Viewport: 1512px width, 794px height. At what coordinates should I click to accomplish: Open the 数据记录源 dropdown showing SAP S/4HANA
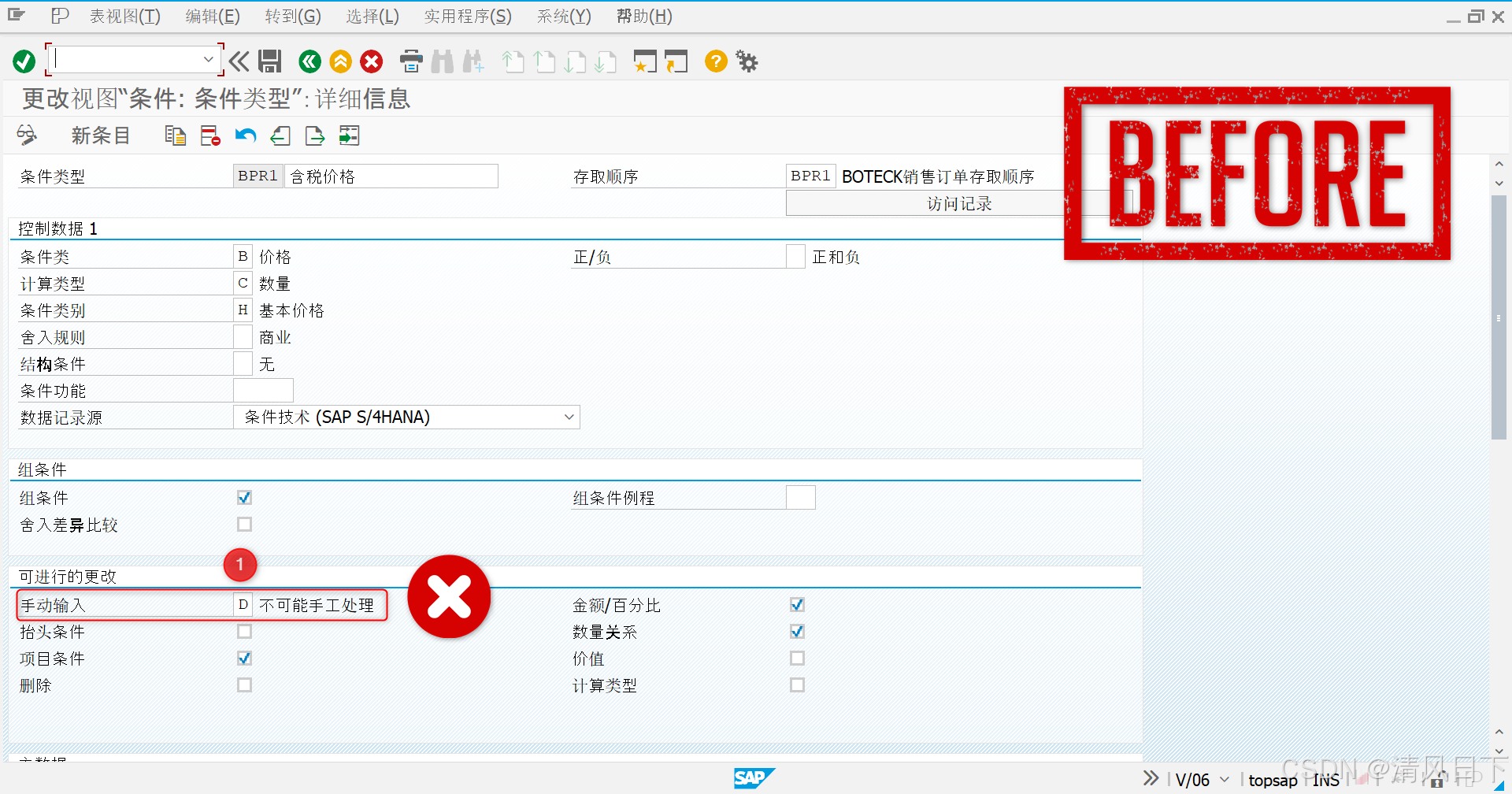click(x=569, y=417)
